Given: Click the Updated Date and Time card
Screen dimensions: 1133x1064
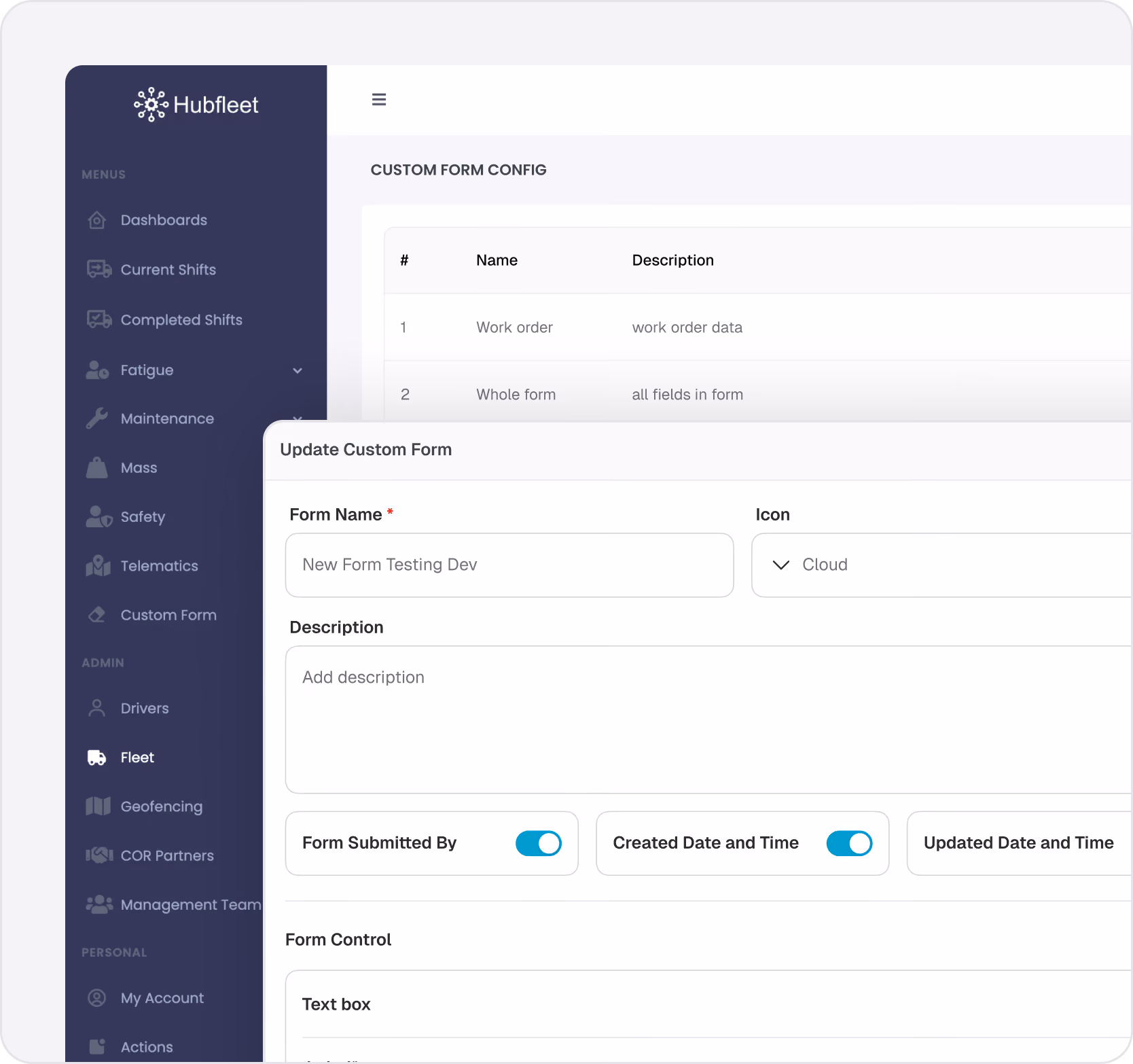Looking at the screenshot, I should [x=1019, y=843].
